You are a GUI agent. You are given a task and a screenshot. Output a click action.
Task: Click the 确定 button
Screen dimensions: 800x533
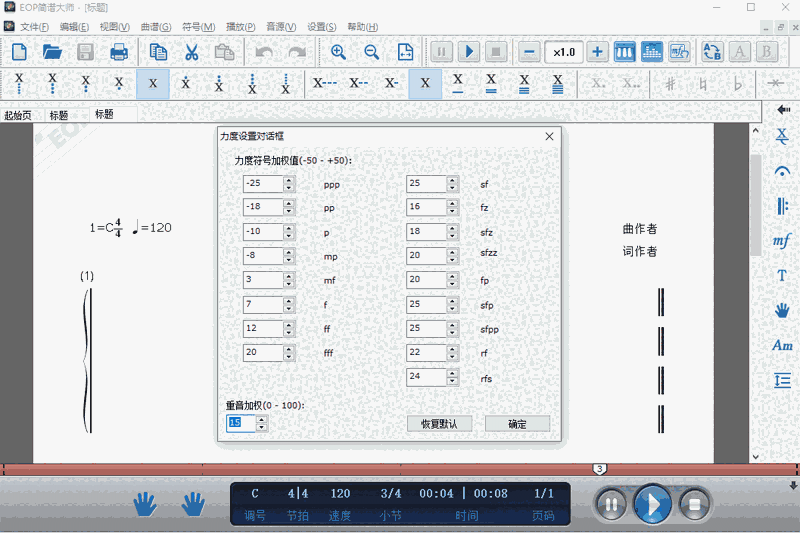pos(517,424)
